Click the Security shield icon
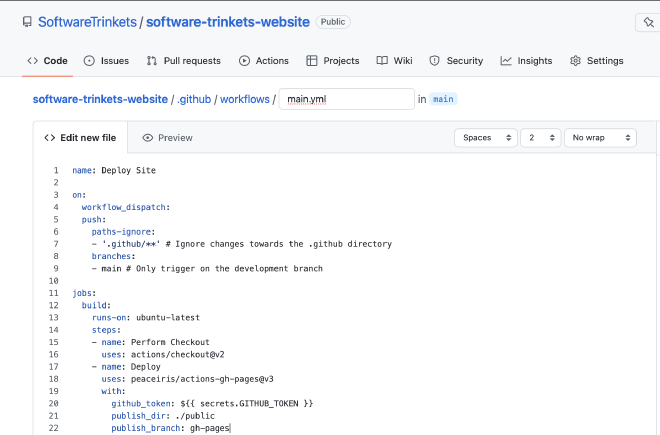660x435 pixels. [x=434, y=61]
